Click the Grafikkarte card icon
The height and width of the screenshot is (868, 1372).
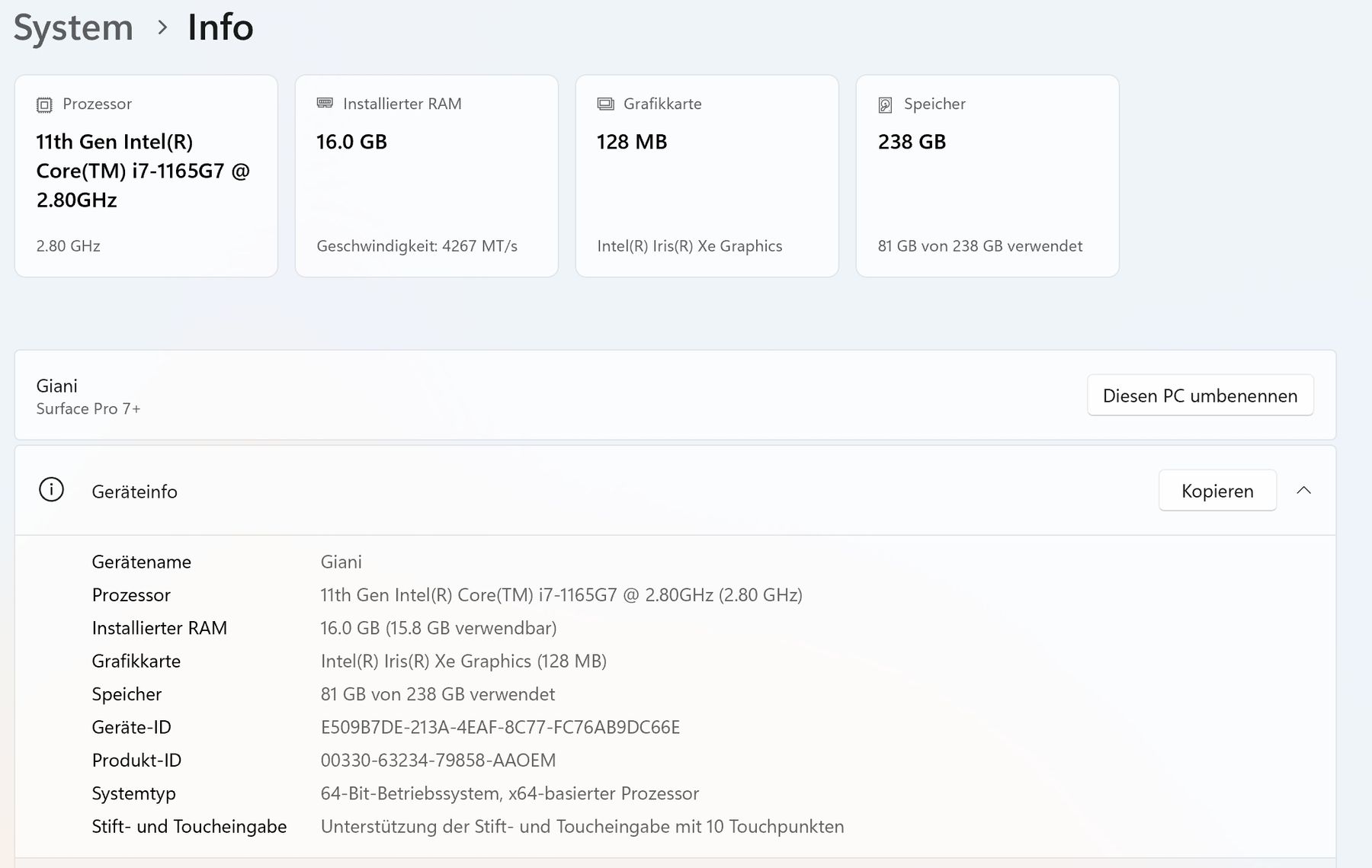tap(605, 104)
